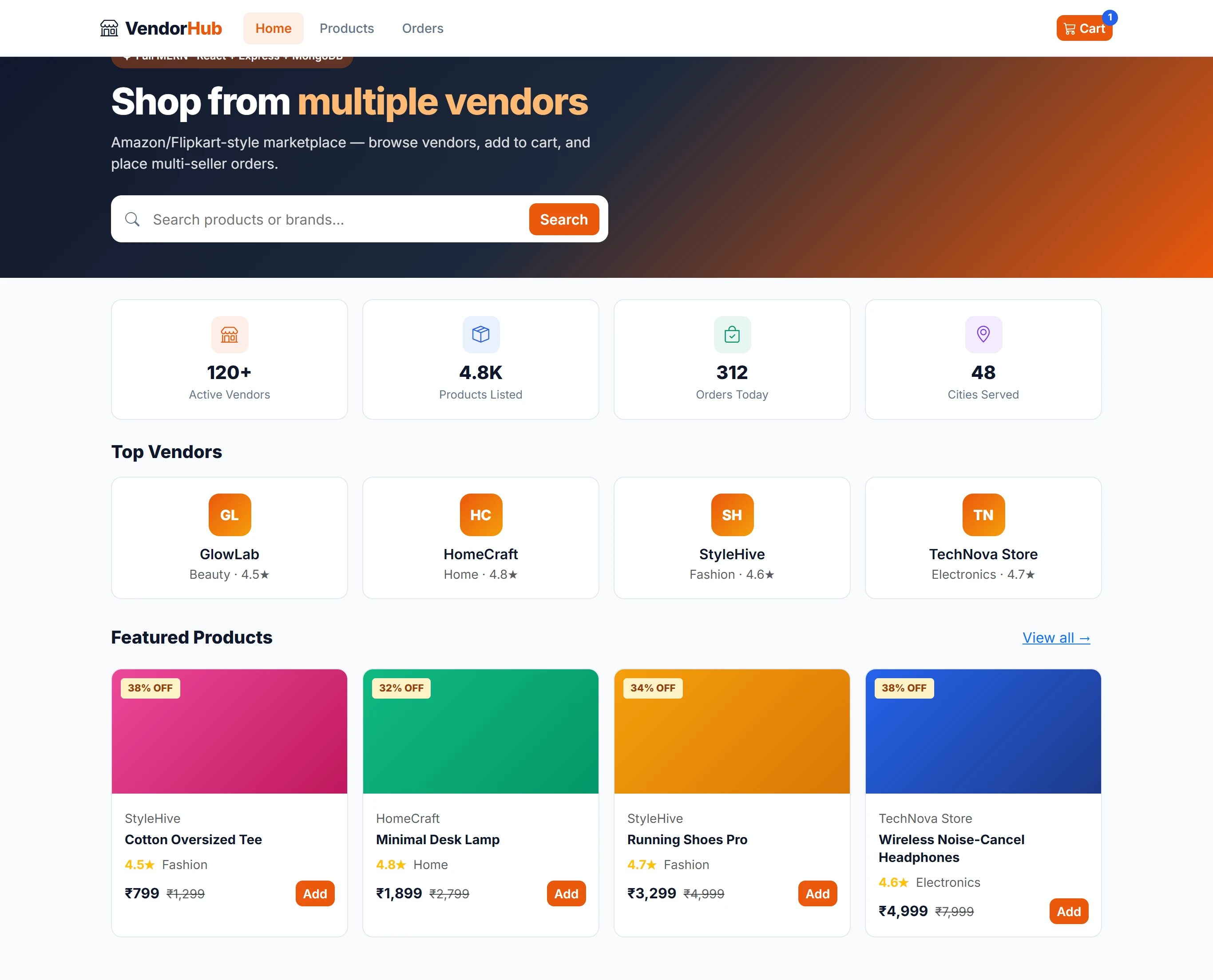Click the VendorHub storefront logo icon

click(x=109, y=28)
